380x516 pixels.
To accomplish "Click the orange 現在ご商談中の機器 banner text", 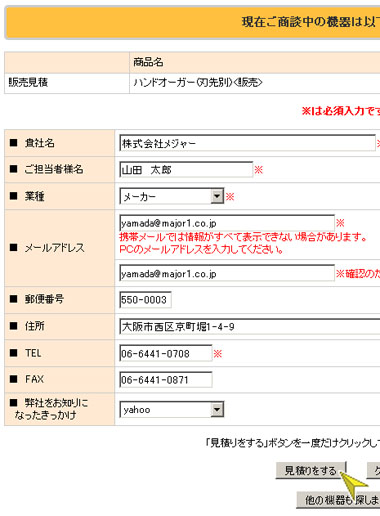I will [311, 22].
